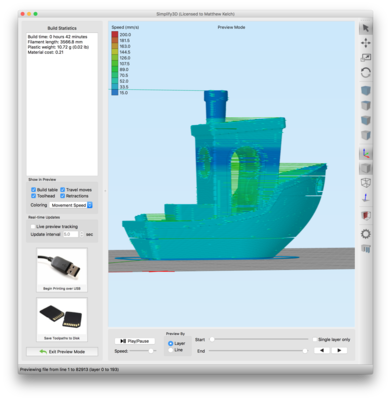Click the 'Plastic weight: 10.72 g' line

tap(58, 47)
